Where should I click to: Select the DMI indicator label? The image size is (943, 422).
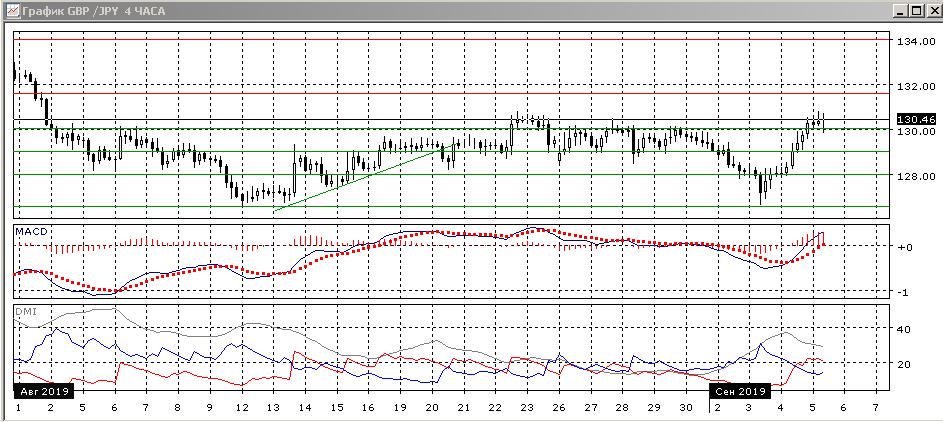tap(25, 312)
